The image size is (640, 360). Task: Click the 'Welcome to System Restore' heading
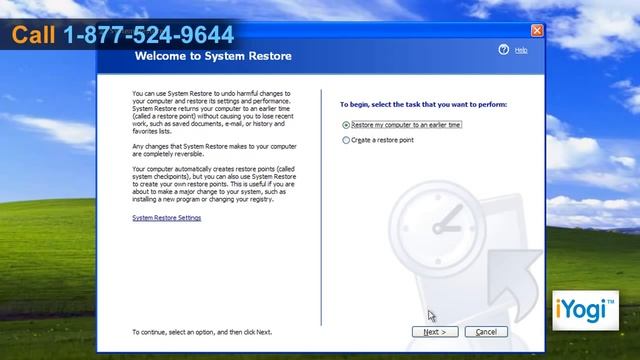point(213,56)
